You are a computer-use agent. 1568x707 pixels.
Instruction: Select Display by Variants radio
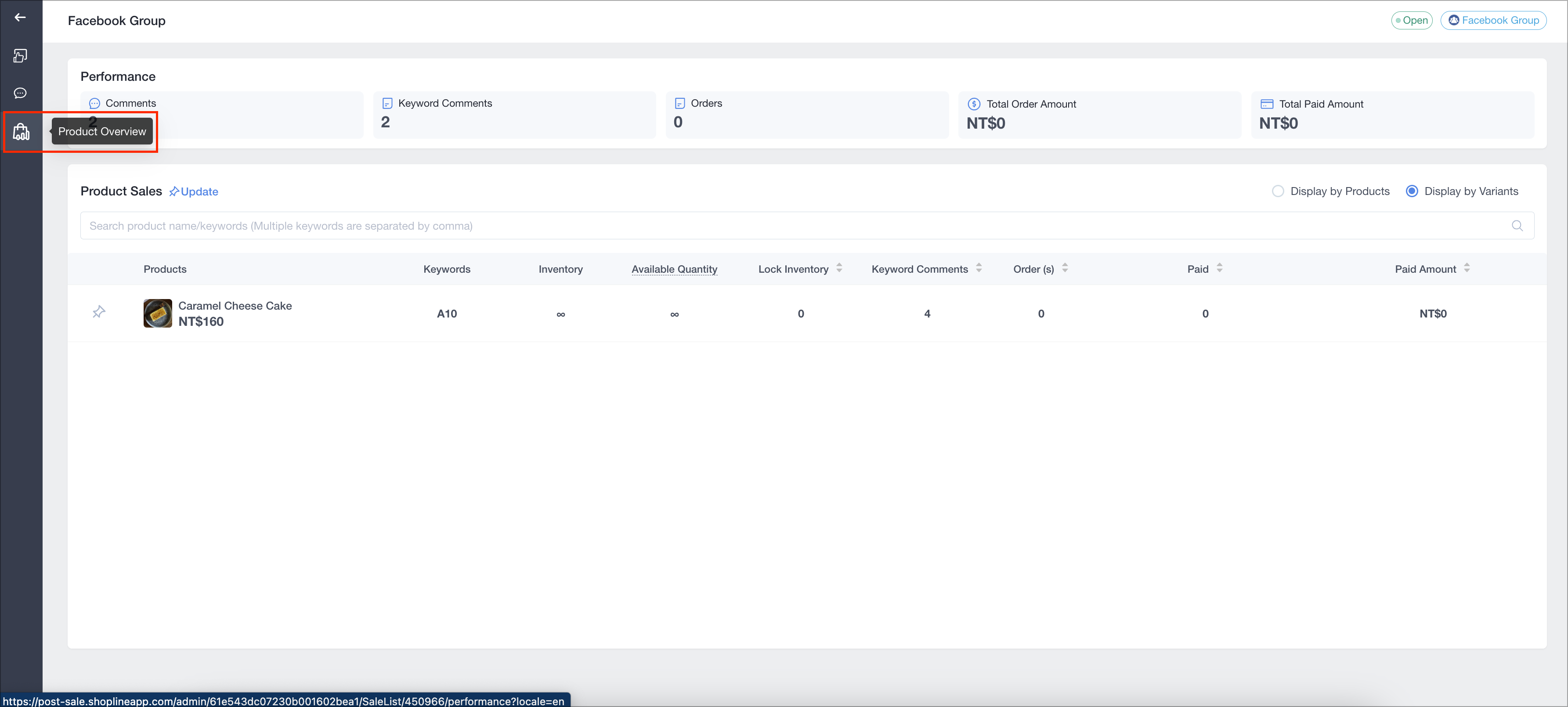coord(1412,191)
